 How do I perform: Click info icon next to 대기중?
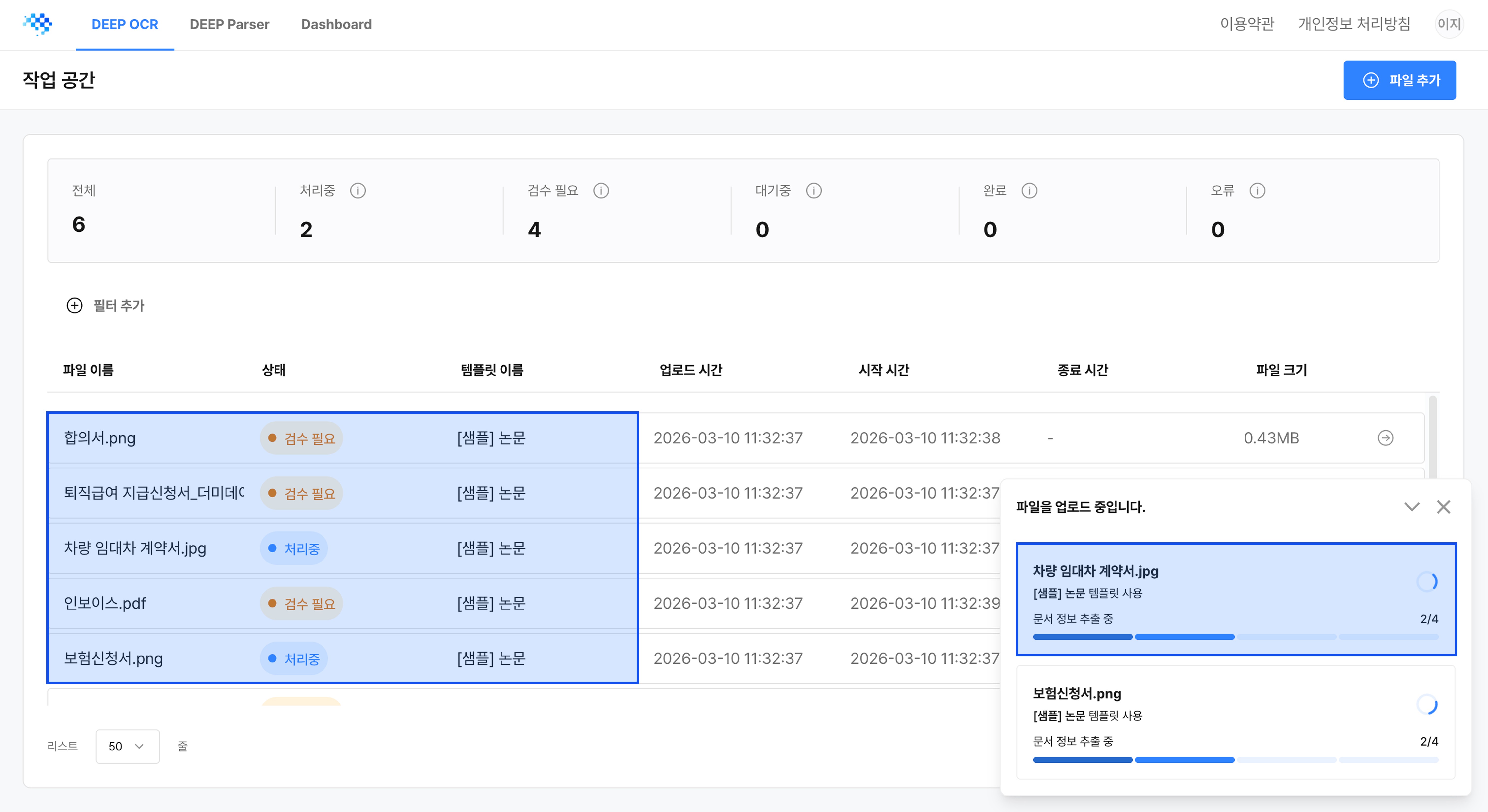pos(813,191)
